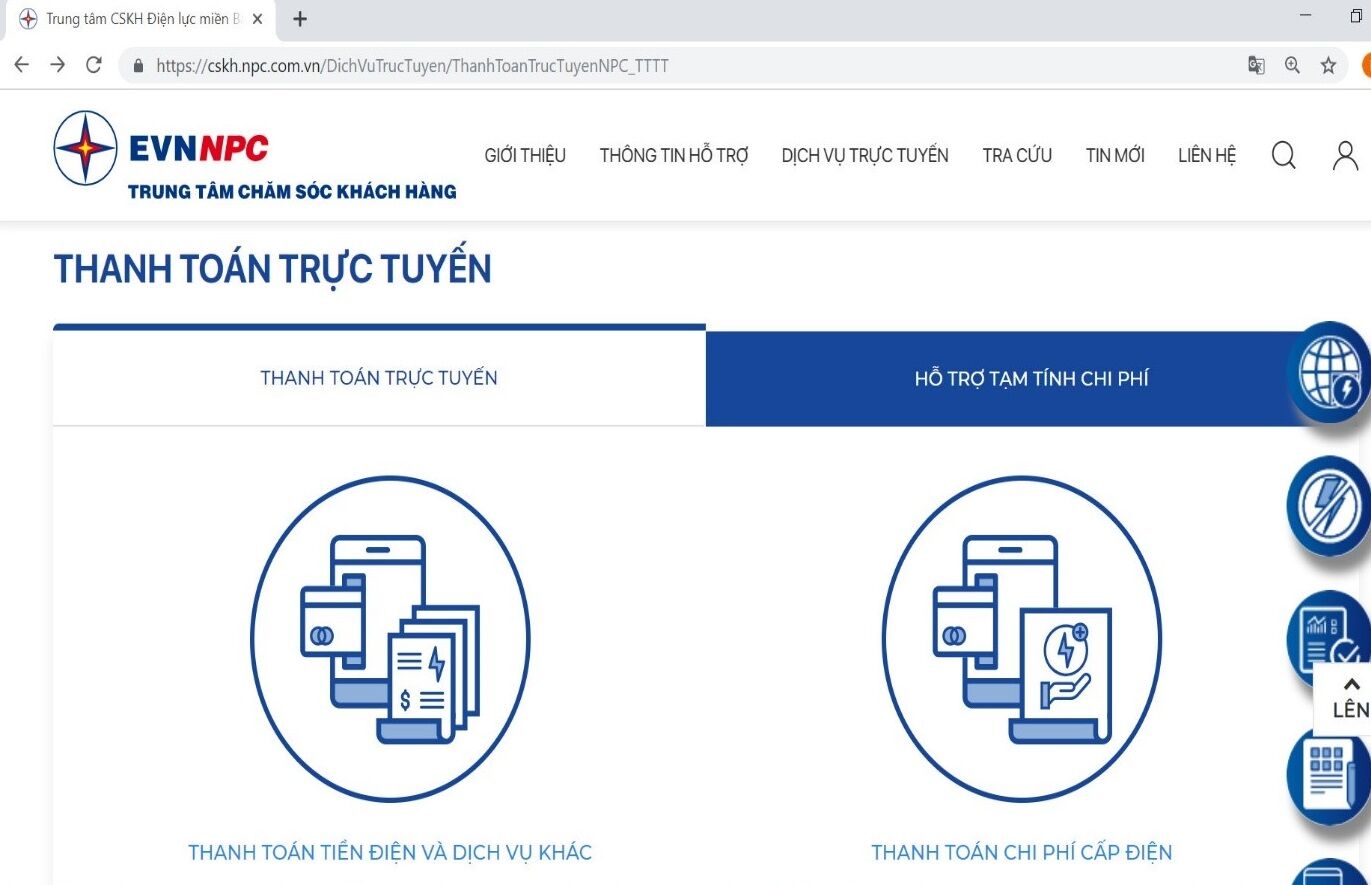Screen dimensions: 1371x885
Task: Bookmark this page with the star icon
Action: [1328, 66]
